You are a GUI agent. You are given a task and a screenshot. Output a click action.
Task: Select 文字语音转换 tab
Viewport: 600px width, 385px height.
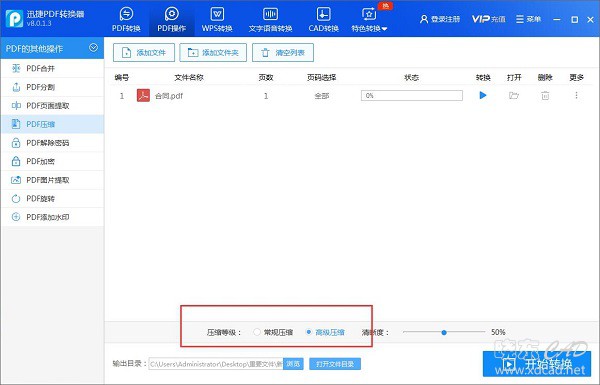pyautogui.click(x=270, y=19)
